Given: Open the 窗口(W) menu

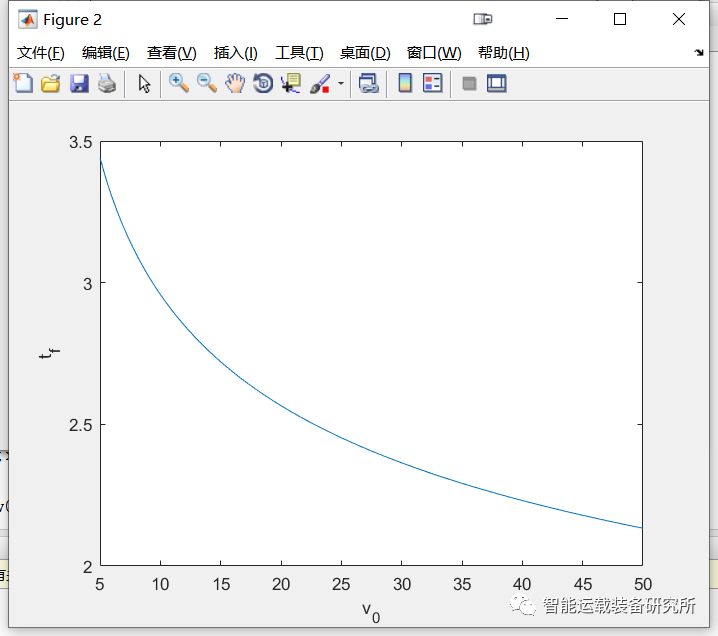Looking at the screenshot, I should 434,53.
